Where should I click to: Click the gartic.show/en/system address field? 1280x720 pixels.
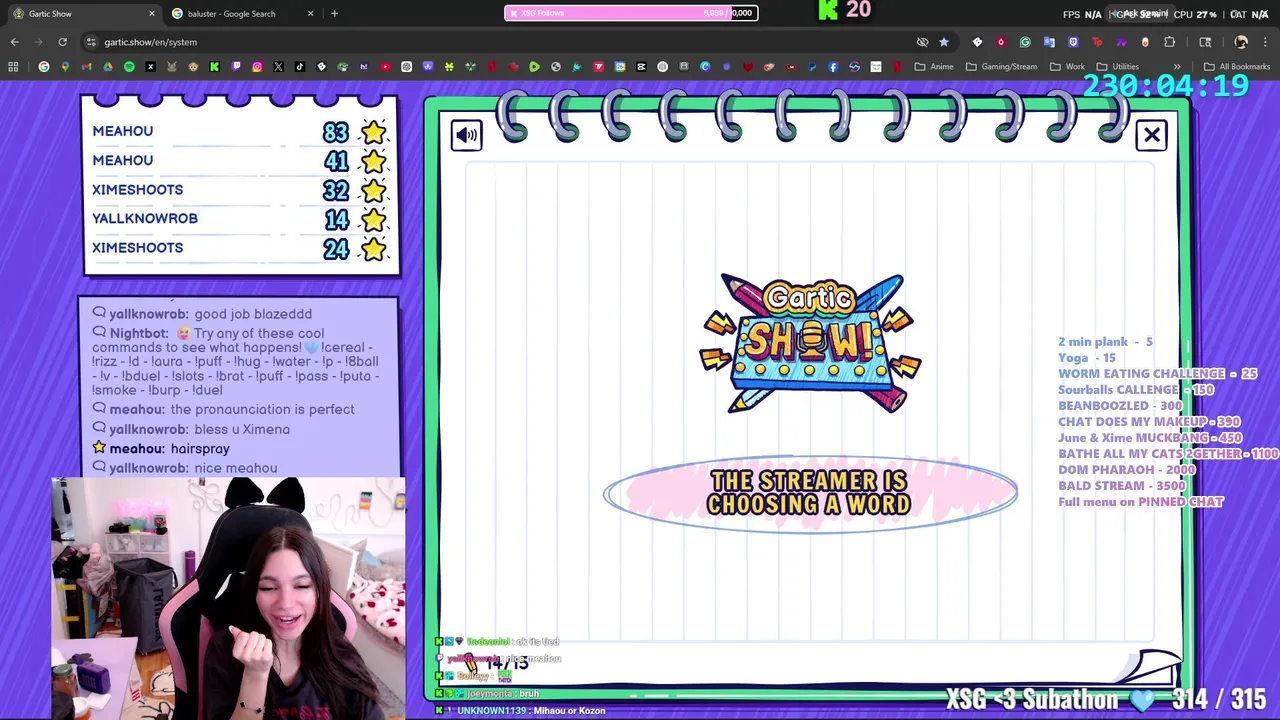pos(151,42)
